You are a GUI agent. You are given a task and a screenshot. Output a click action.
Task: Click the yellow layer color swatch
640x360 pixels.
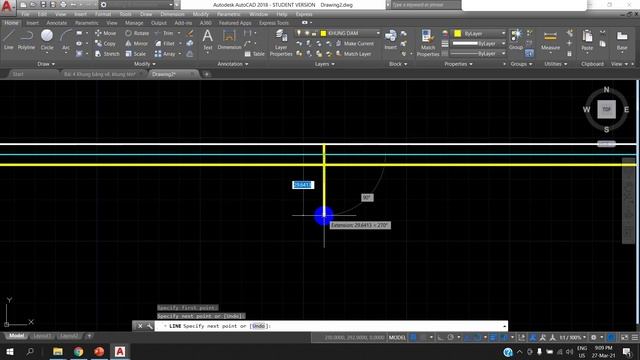tap(323, 33)
